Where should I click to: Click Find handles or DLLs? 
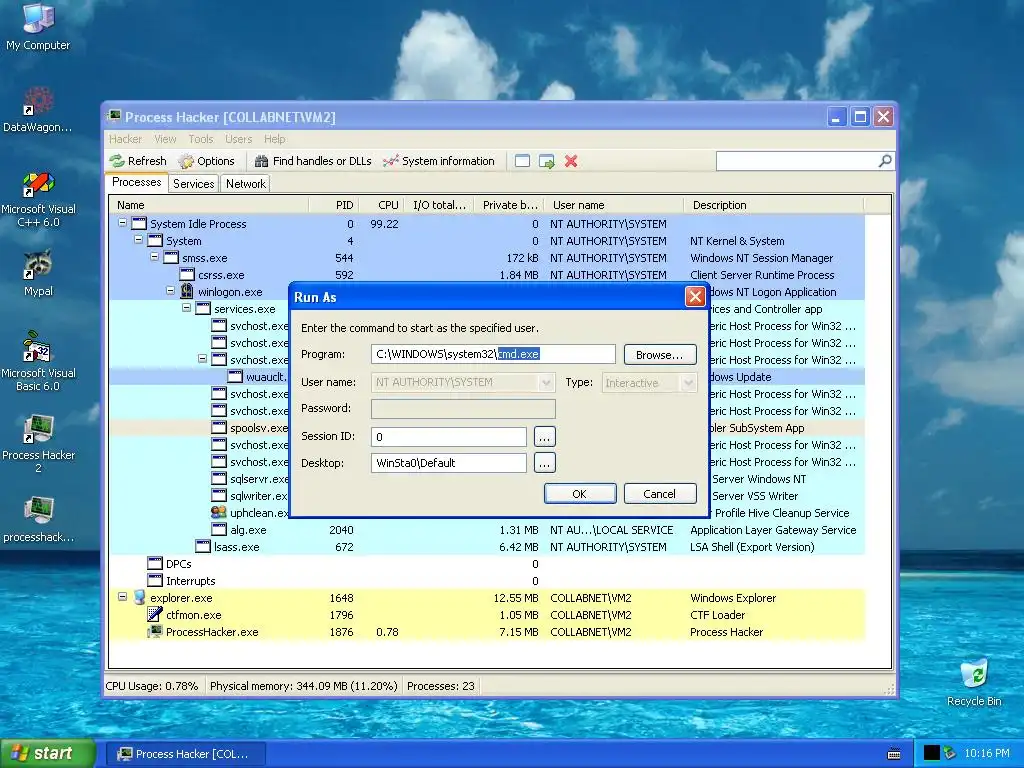point(313,161)
